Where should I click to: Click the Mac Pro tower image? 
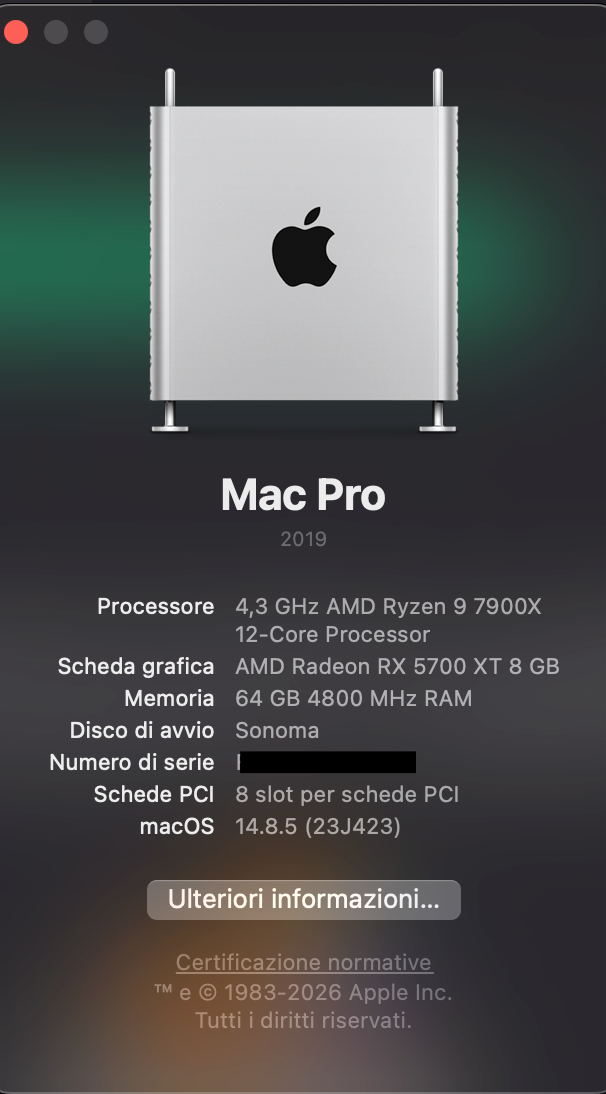304,250
